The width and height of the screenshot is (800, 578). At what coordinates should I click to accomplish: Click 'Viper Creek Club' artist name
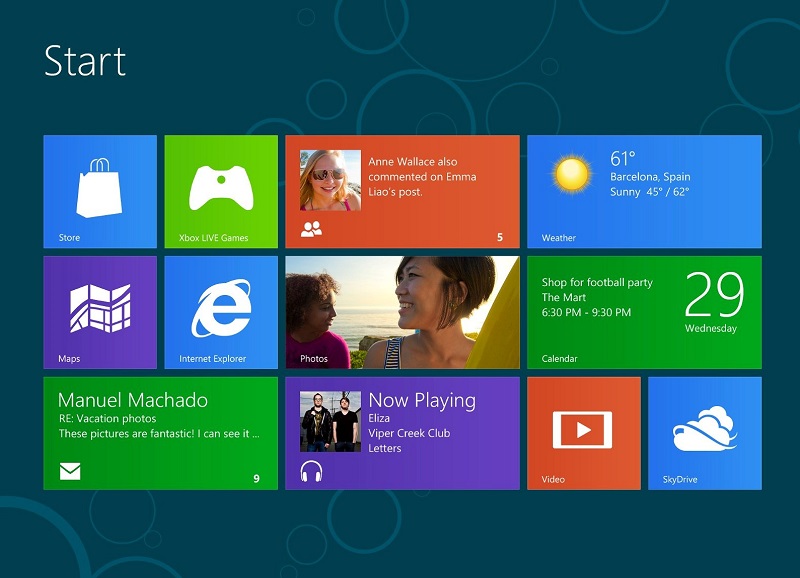click(x=409, y=433)
